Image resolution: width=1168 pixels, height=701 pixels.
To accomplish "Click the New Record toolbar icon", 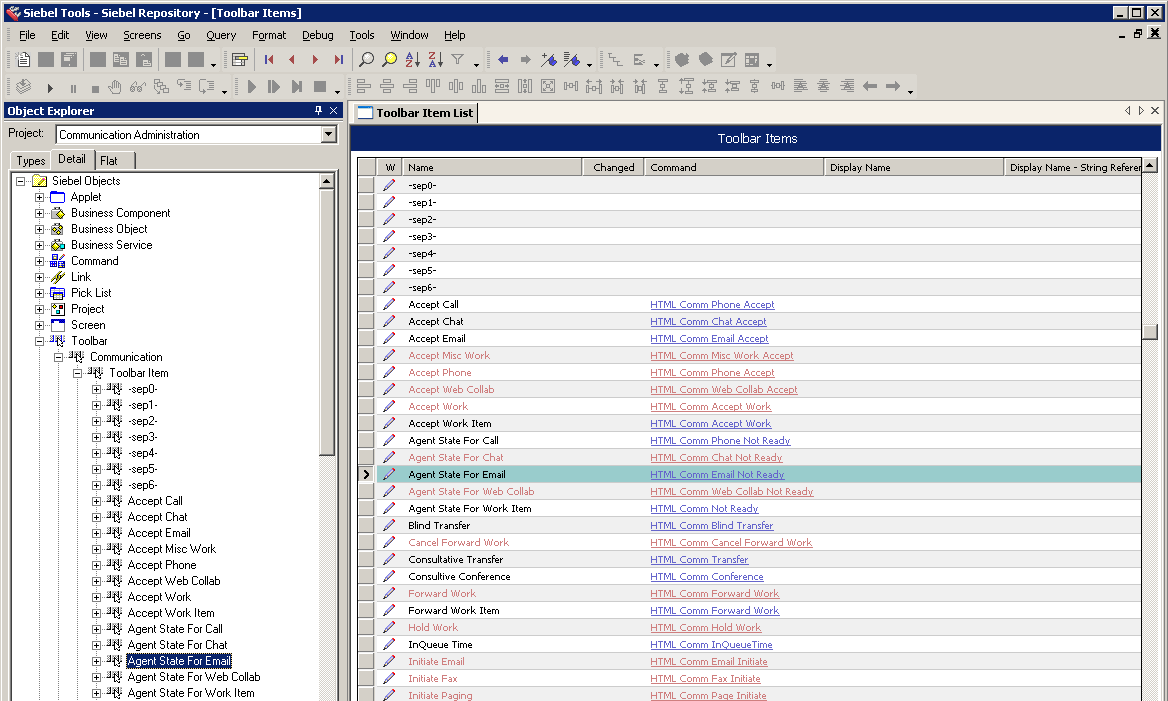I will pos(22,59).
